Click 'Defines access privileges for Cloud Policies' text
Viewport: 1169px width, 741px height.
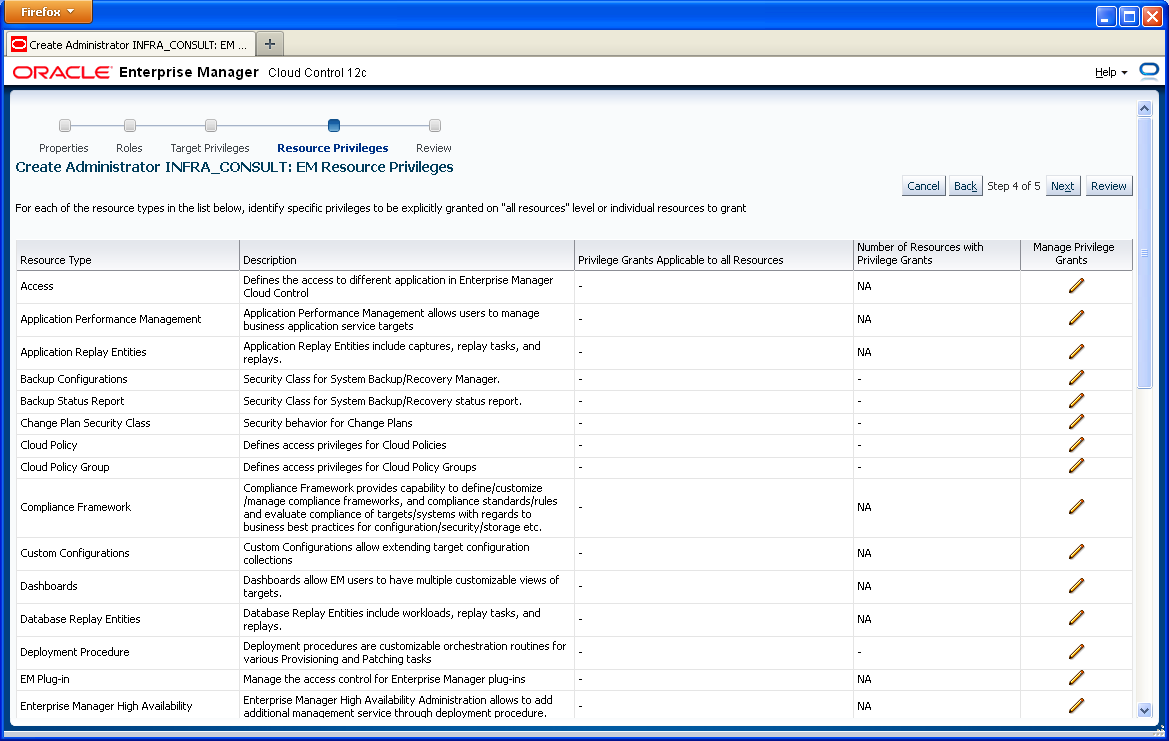click(344, 445)
